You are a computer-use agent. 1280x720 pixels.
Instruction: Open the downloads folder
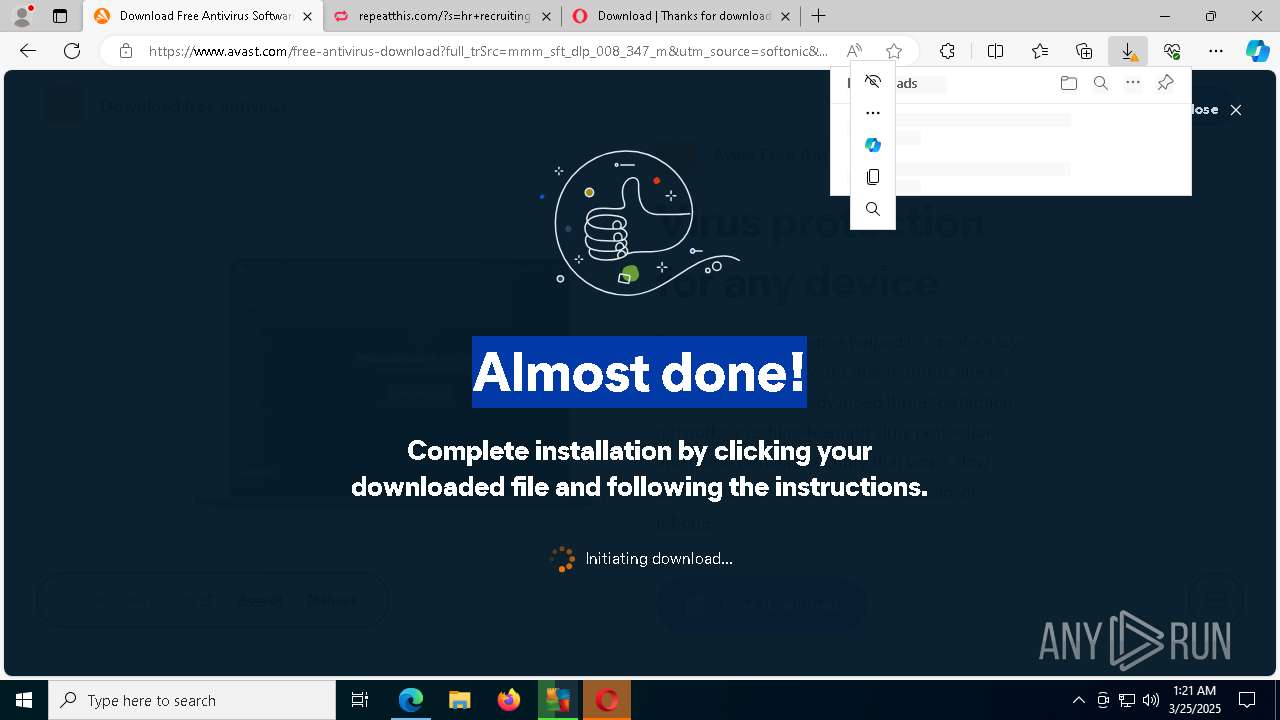click(1069, 84)
